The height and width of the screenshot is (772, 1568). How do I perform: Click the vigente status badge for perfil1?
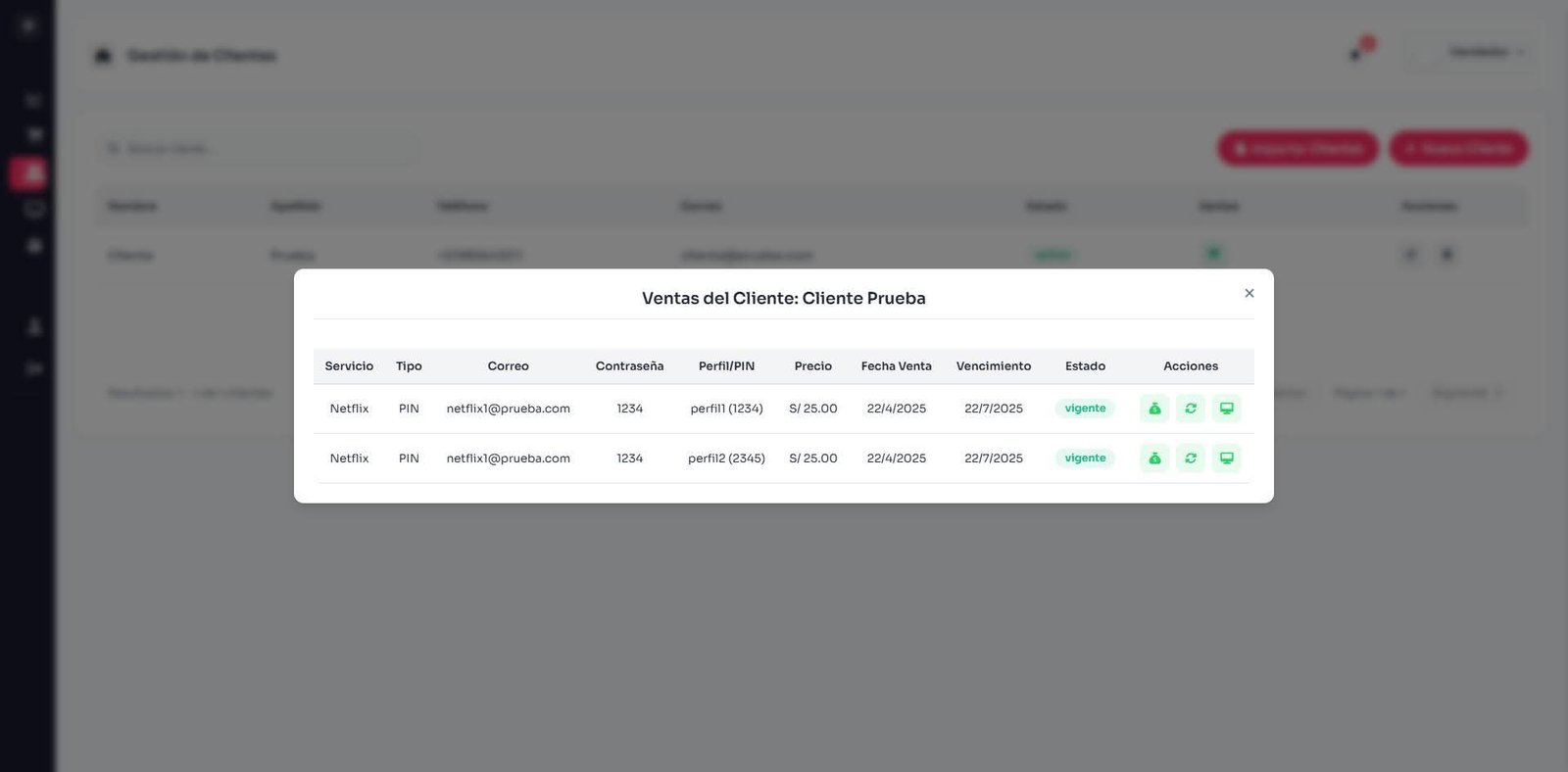[1085, 409]
